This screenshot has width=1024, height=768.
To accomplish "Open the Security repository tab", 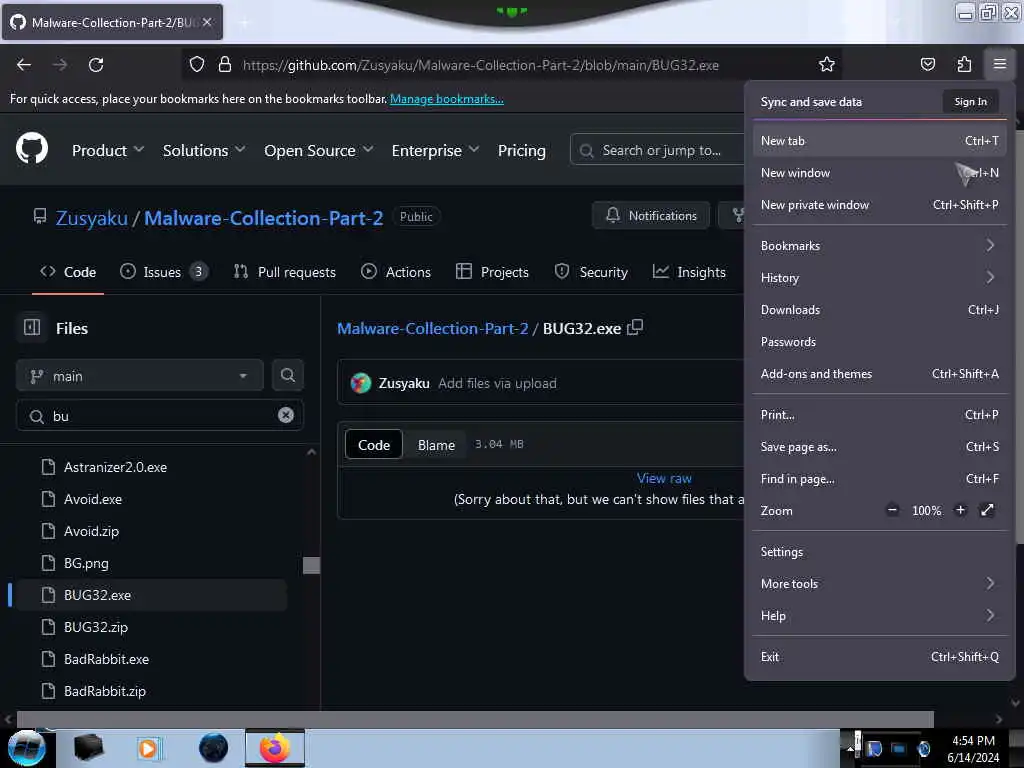I will point(591,272).
